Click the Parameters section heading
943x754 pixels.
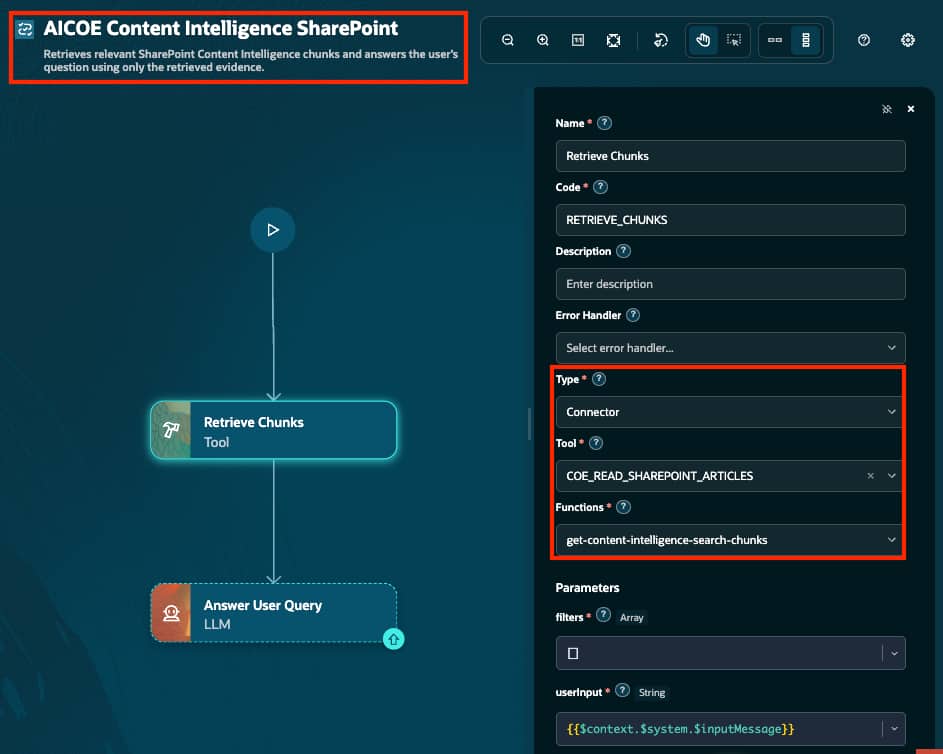click(587, 587)
